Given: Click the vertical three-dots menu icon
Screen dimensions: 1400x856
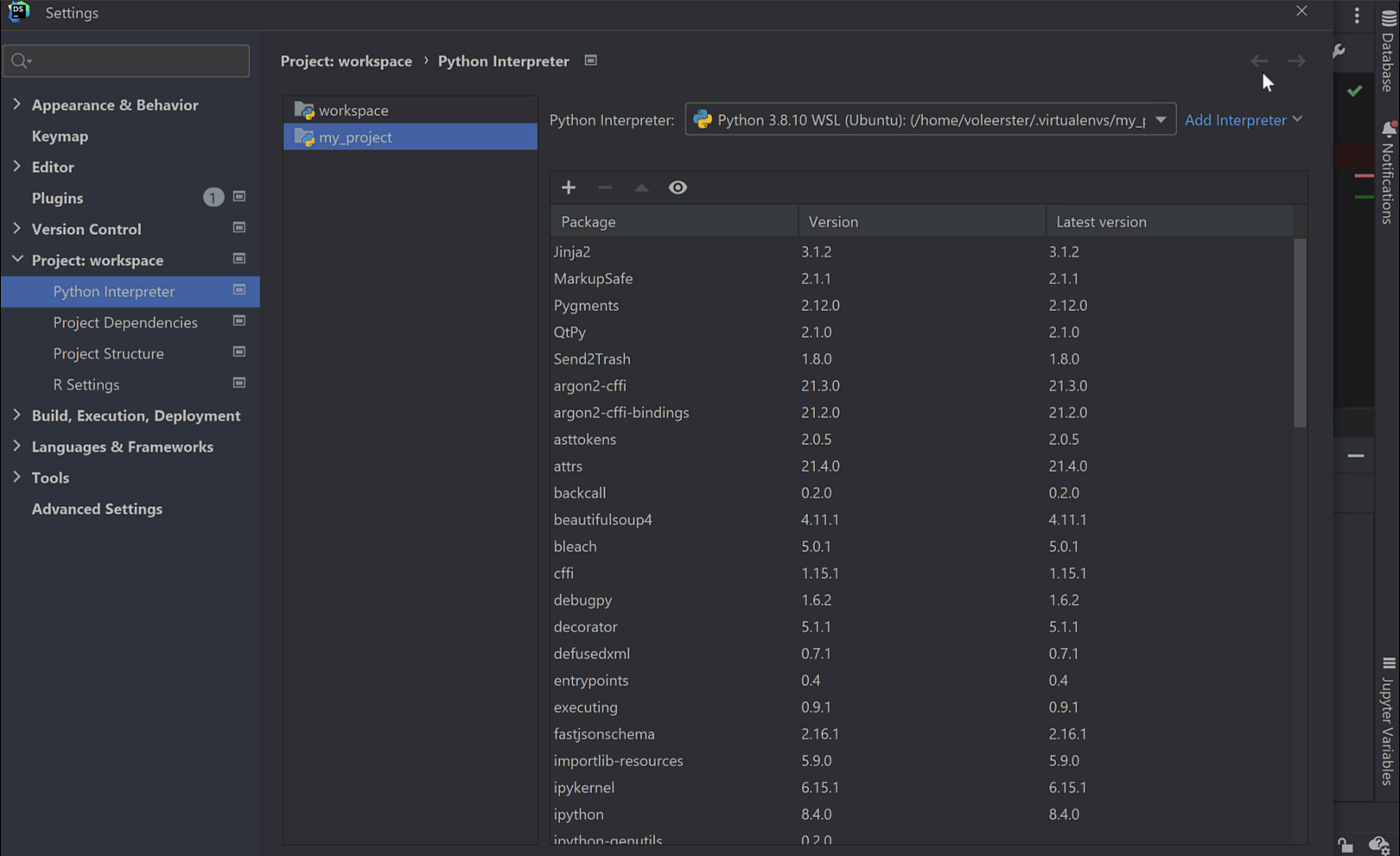Looking at the screenshot, I should pyautogui.click(x=1357, y=15).
